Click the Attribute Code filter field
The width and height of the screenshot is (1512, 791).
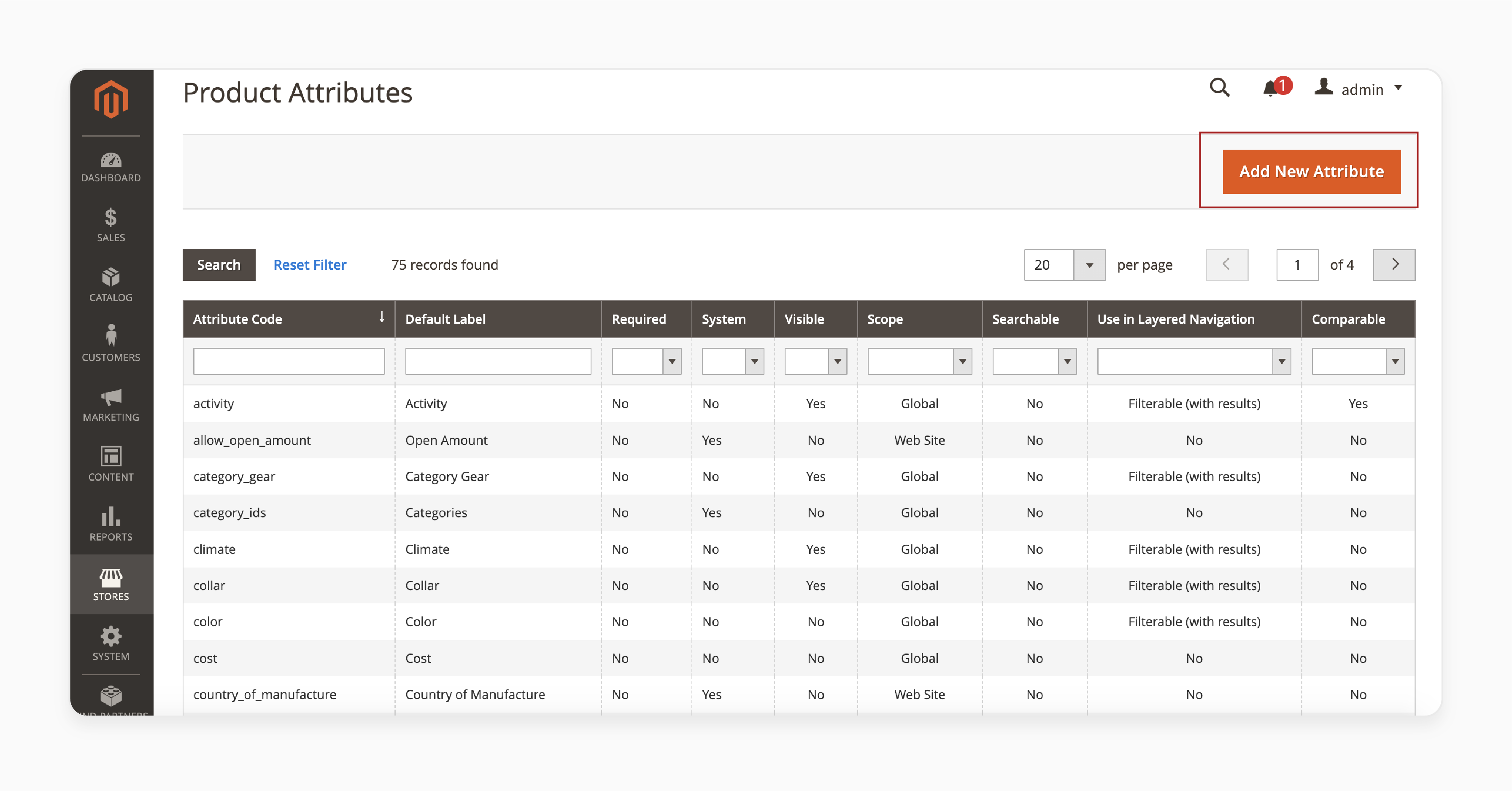pos(289,361)
